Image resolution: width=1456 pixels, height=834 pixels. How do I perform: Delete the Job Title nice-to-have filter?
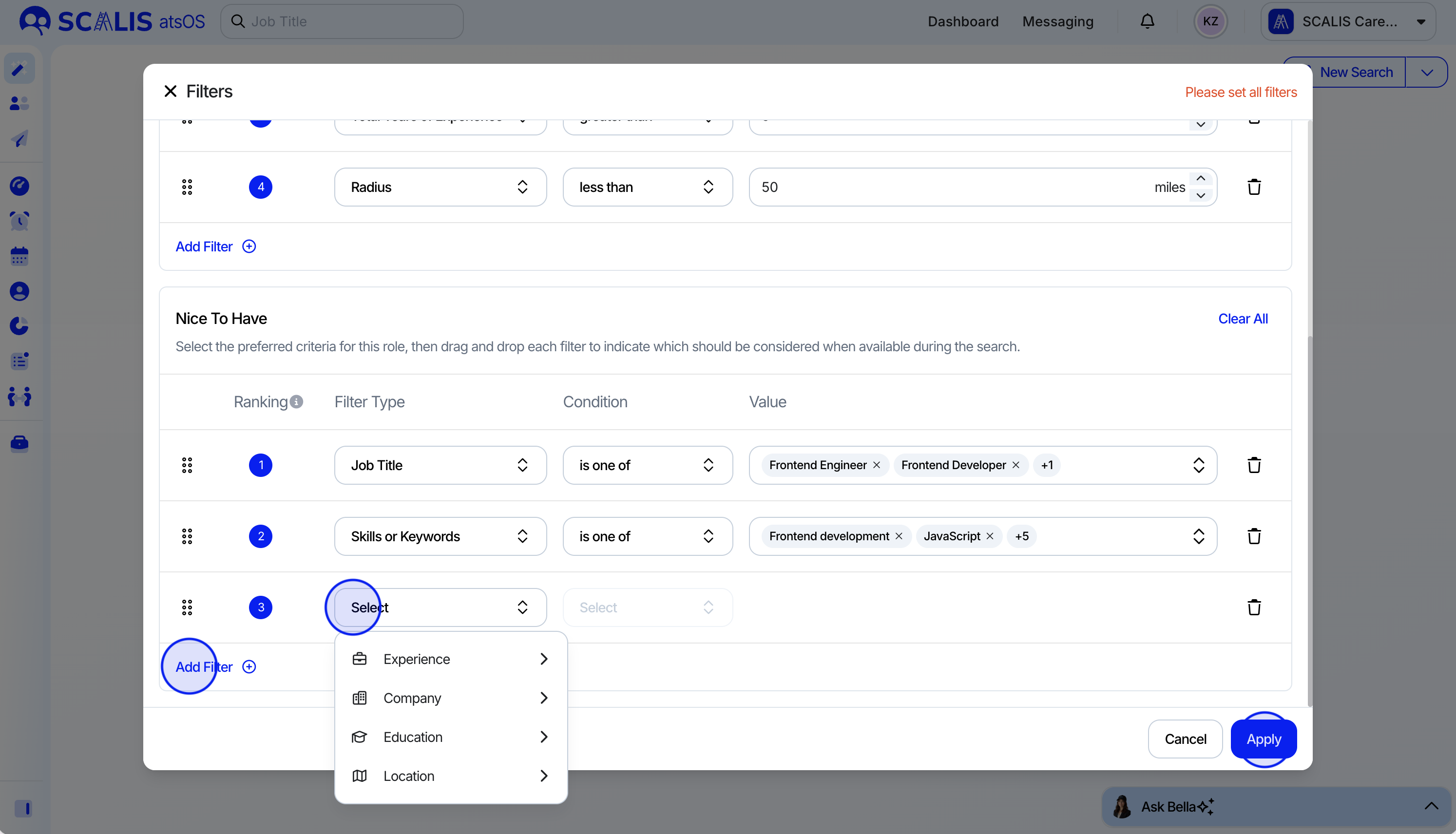click(1254, 465)
